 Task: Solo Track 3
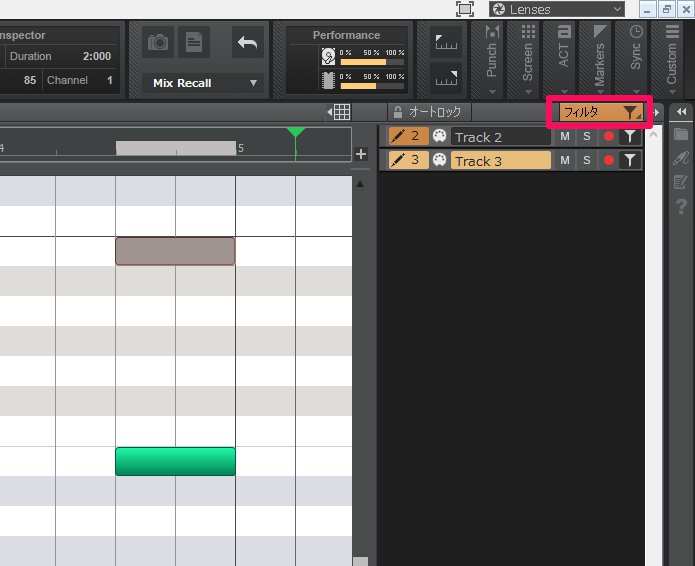(x=587, y=160)
